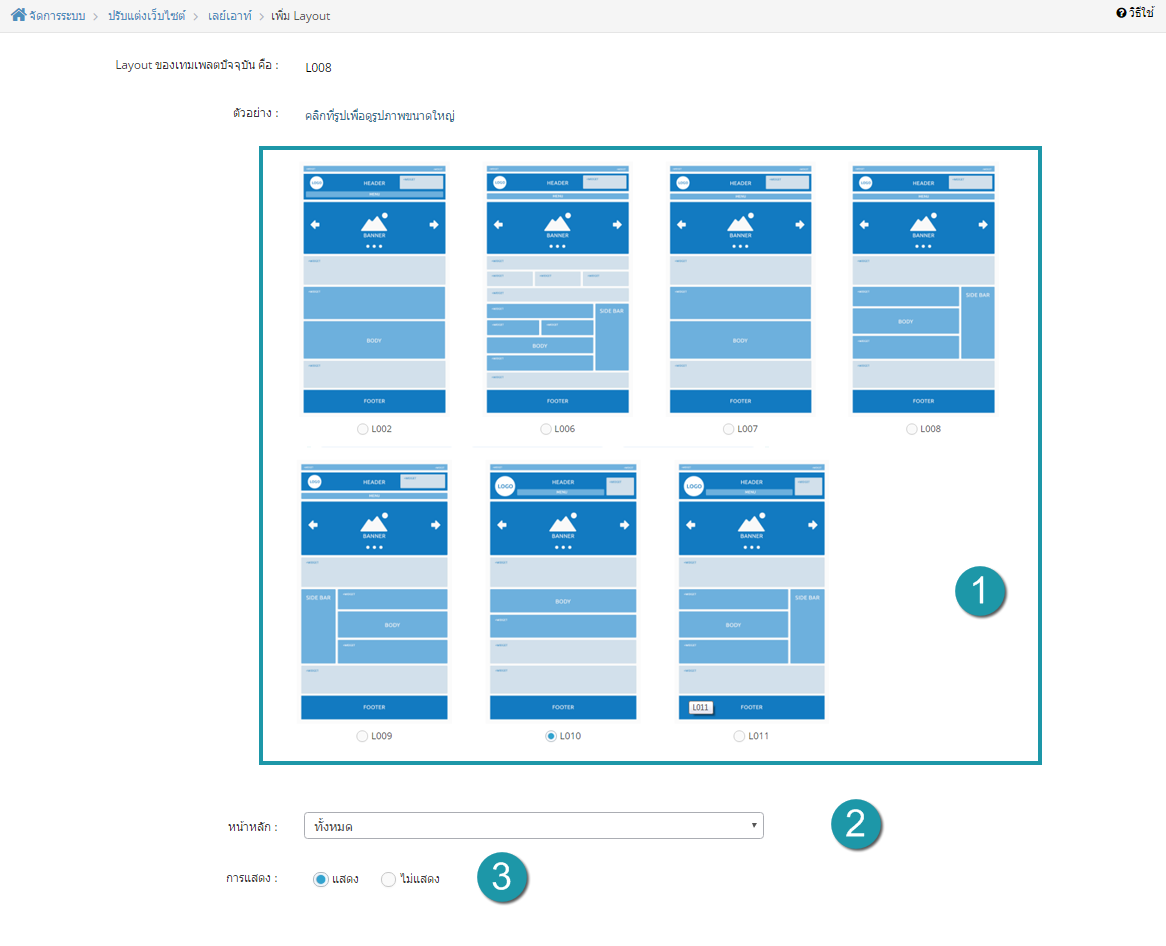View the L008 layout preview image
The height and width of the screenshot is (946, 1166).
click(x=924, y=289)
